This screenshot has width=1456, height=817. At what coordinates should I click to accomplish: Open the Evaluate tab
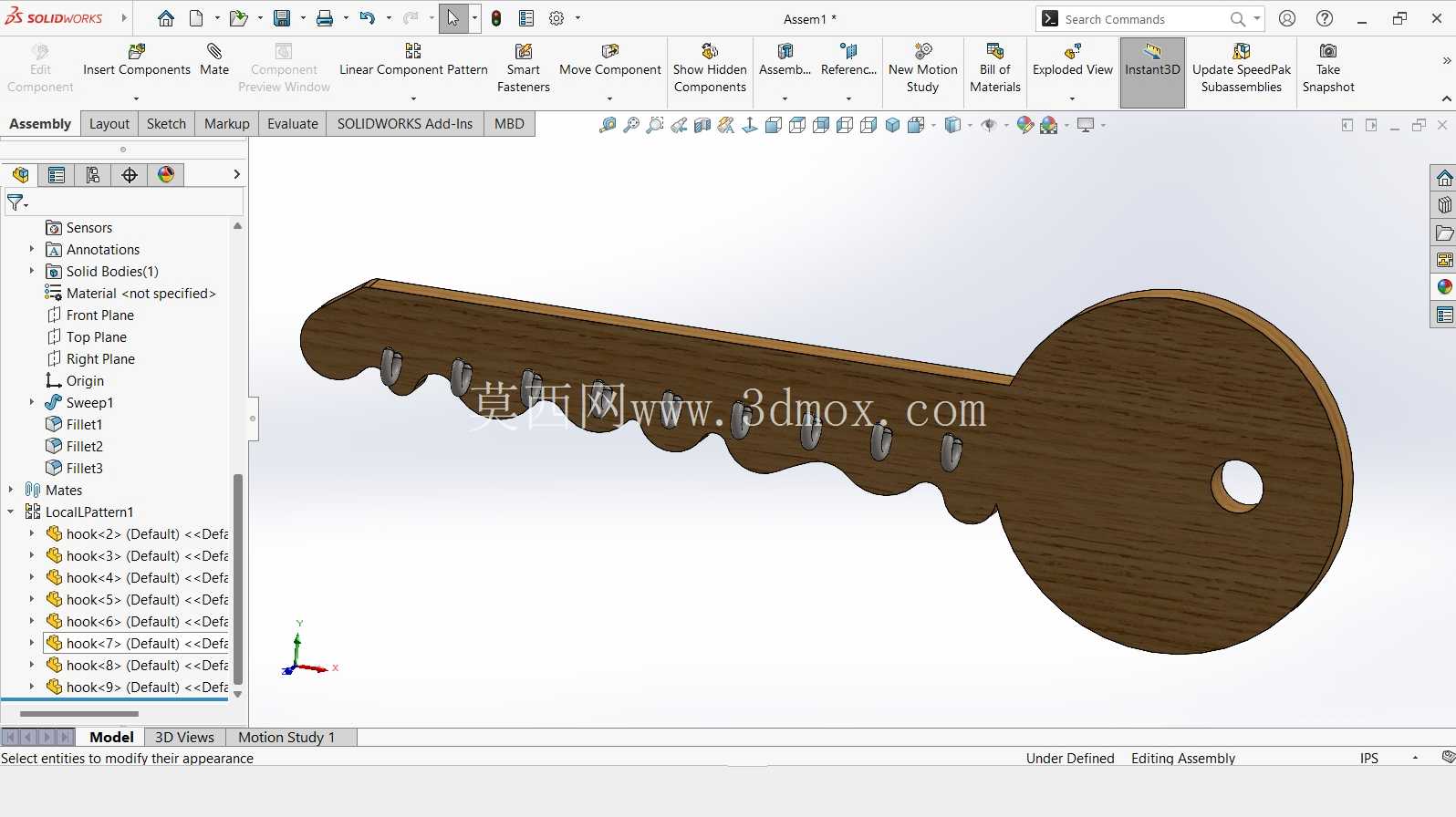[293, 124]
